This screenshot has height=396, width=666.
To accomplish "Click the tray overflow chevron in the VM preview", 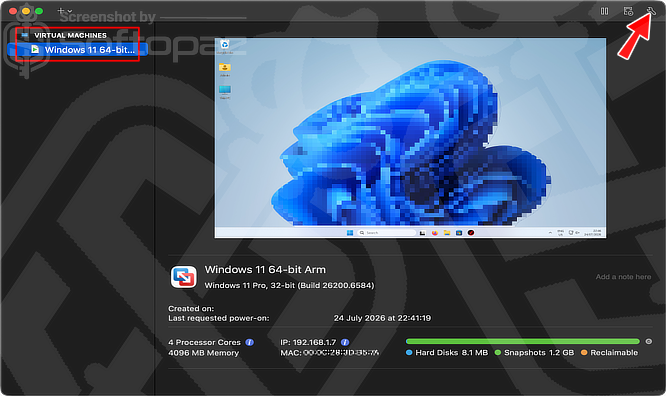I will 550,232.
